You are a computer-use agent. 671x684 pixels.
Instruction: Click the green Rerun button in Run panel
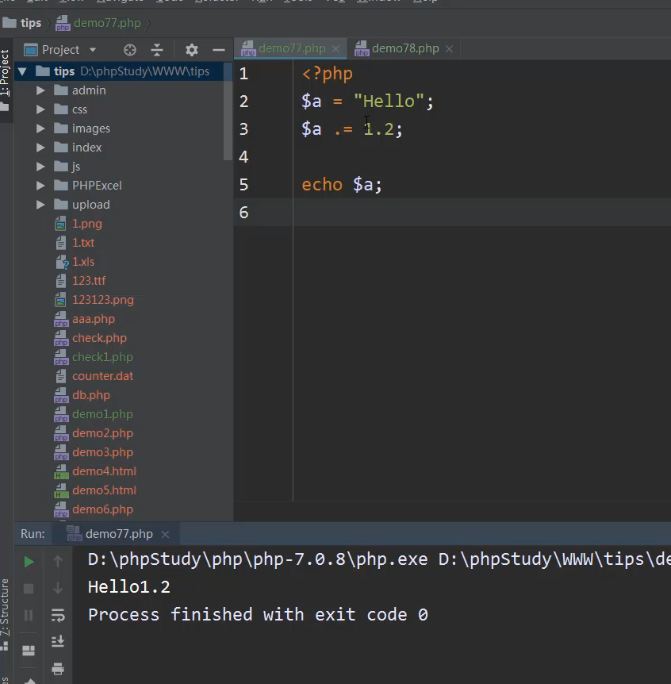(29, 562)
